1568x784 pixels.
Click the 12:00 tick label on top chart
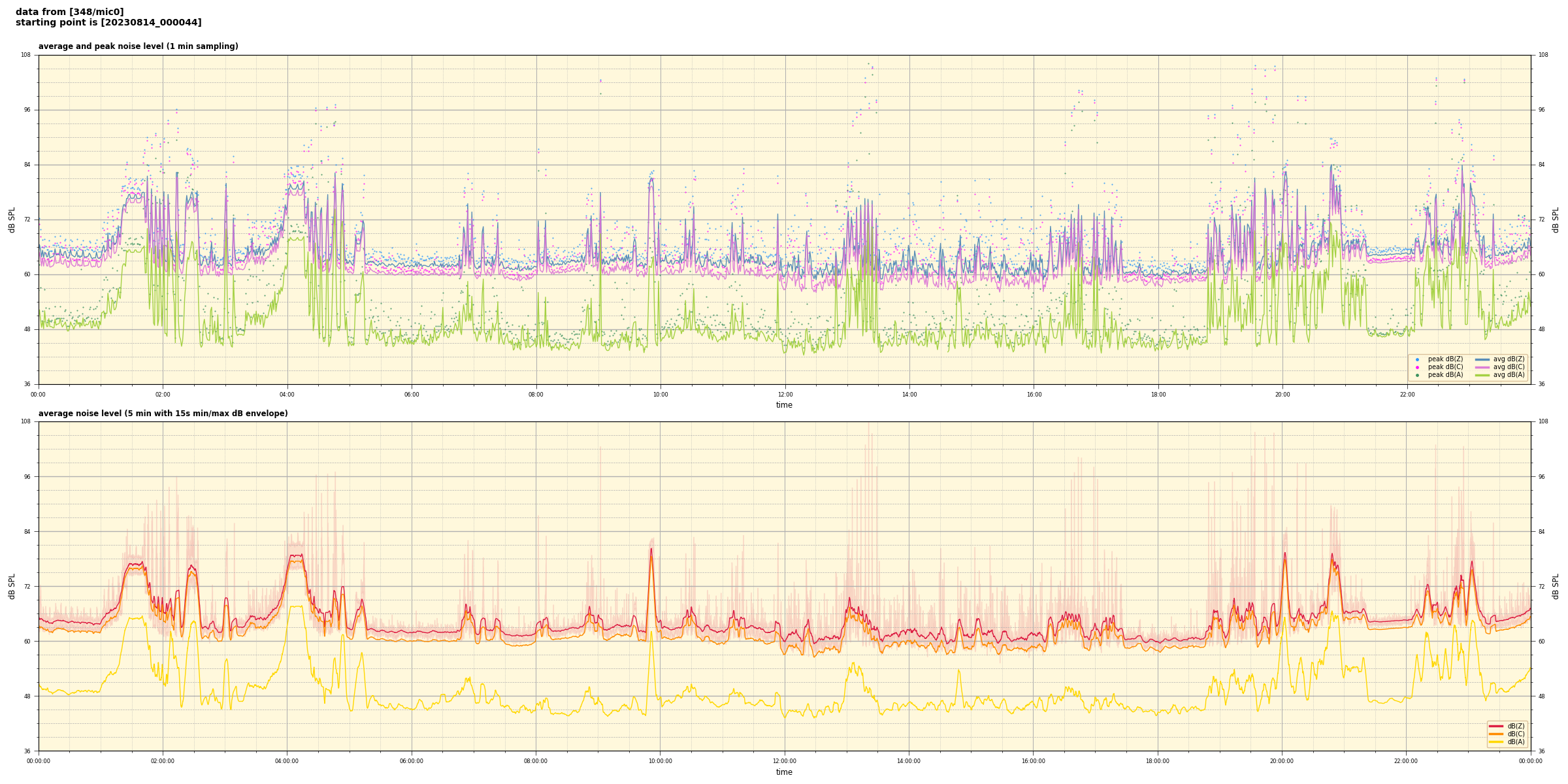click(785, 395)
